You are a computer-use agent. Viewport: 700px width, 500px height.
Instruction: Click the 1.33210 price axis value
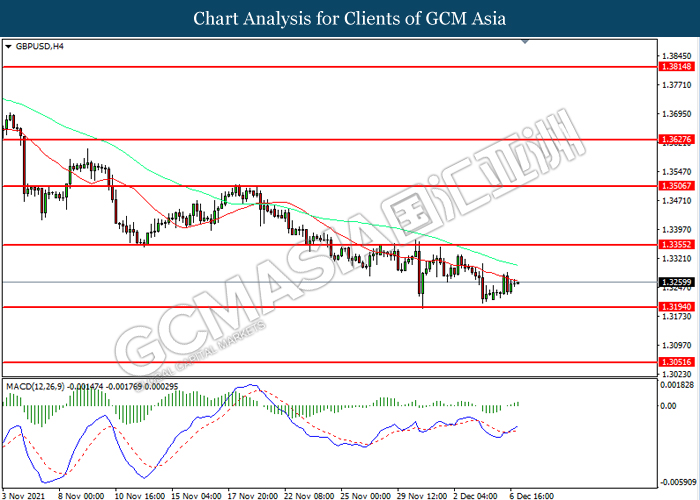(677, 258)
